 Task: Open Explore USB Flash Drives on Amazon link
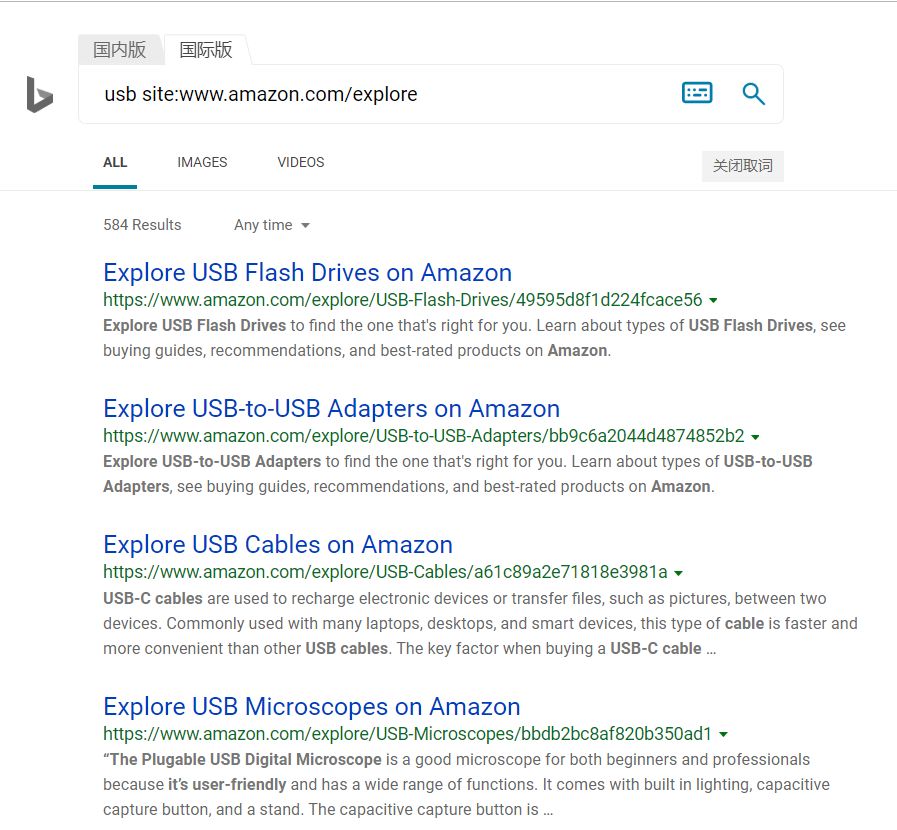click(x=307, y=272)
